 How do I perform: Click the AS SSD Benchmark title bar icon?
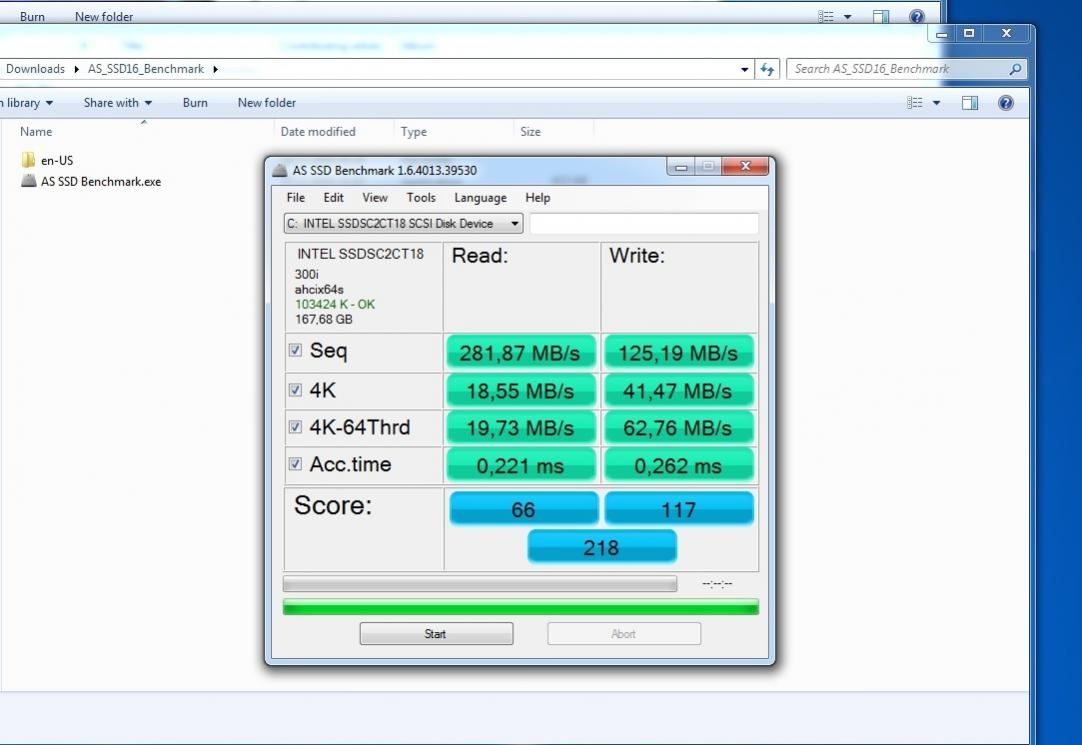280,170
